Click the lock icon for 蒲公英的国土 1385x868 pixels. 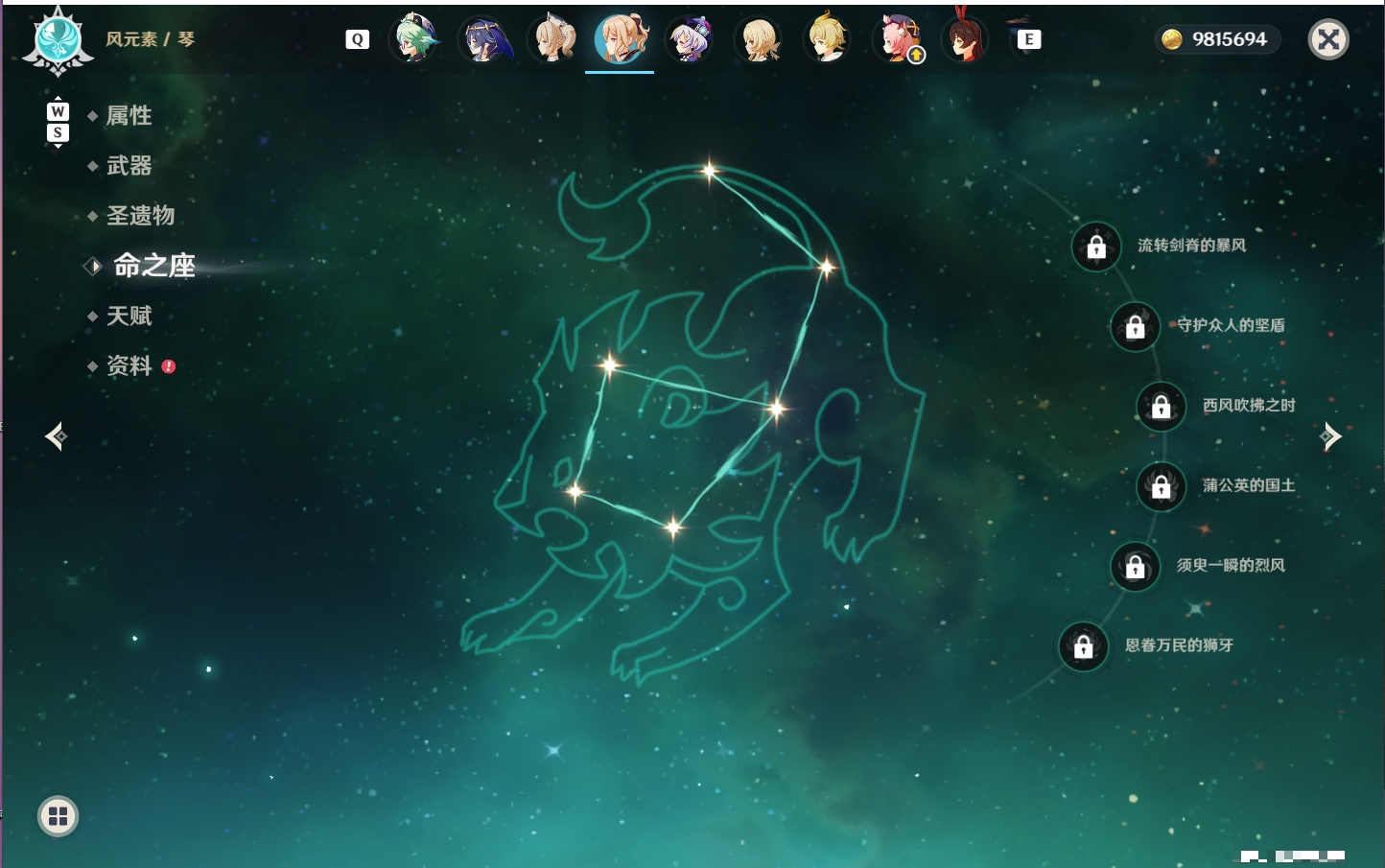(x=1162, y=486)
